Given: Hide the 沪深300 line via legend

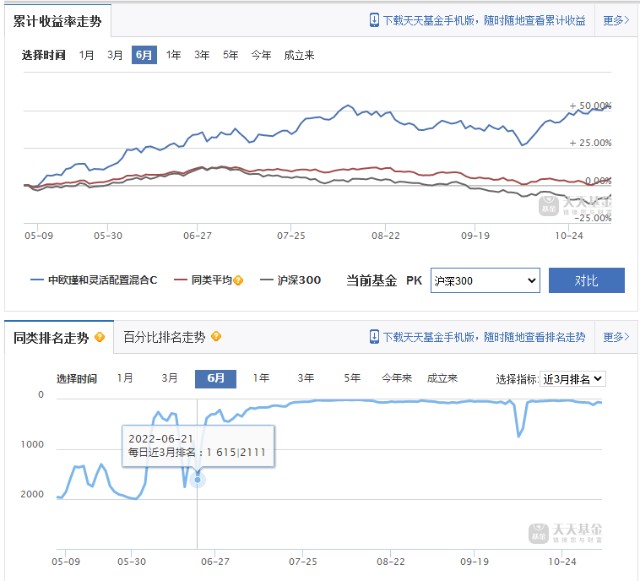Looking at the screenshot, I should click(290, 280).
